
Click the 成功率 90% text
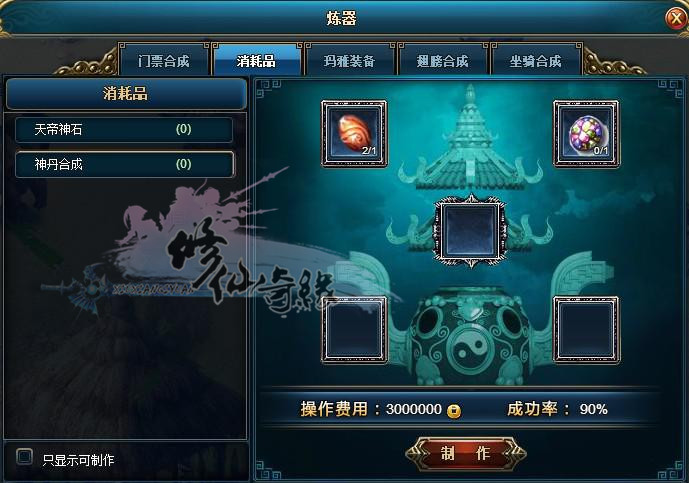(557, 409)
